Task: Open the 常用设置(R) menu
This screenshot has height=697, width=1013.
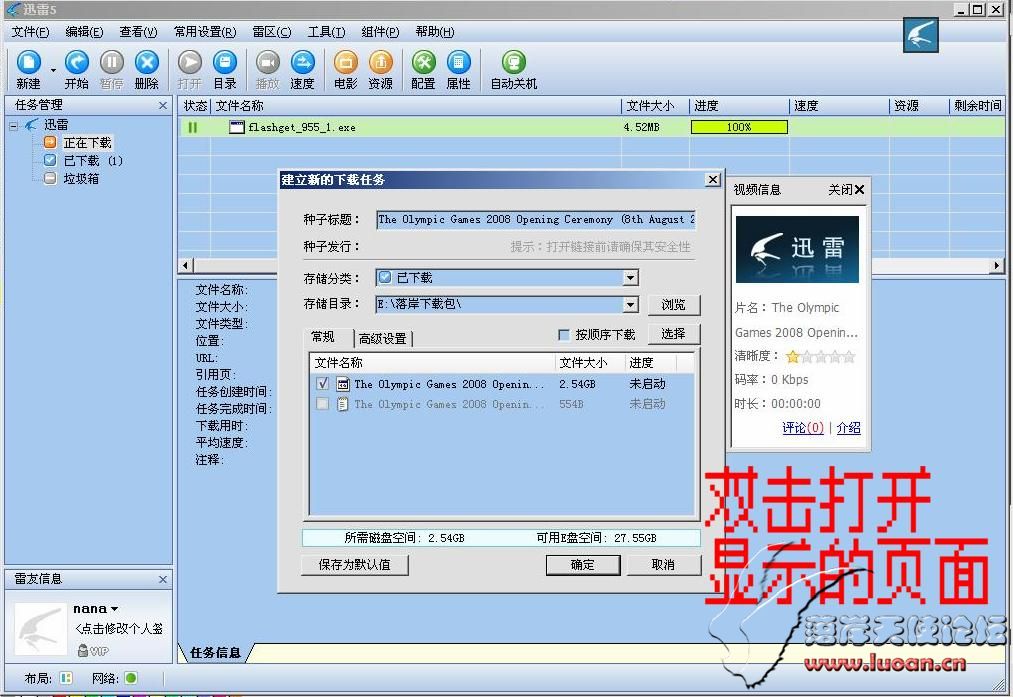Action: (205, 32)
